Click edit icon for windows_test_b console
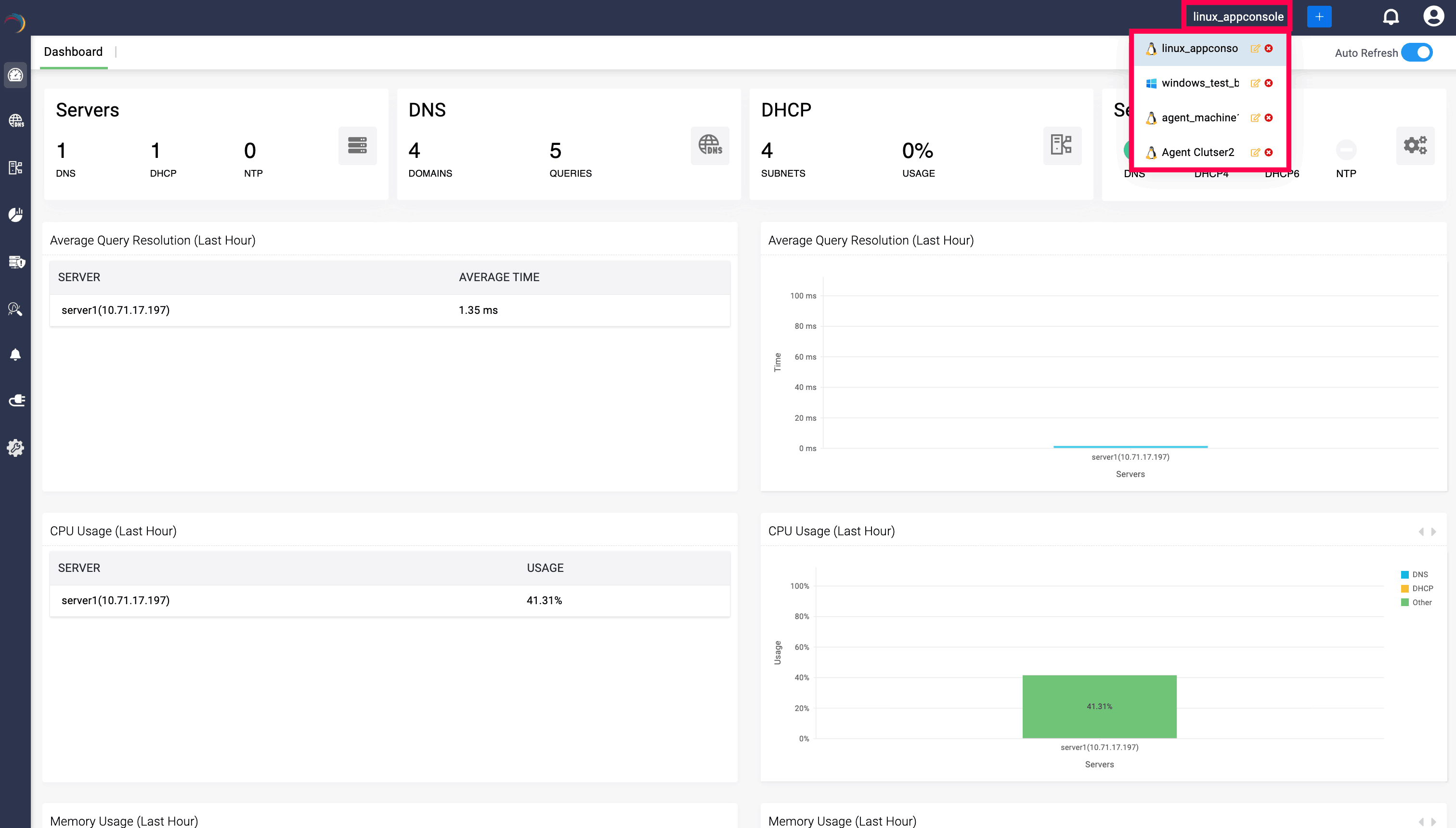The image size is (1456, 828). tap(1255, 84)
